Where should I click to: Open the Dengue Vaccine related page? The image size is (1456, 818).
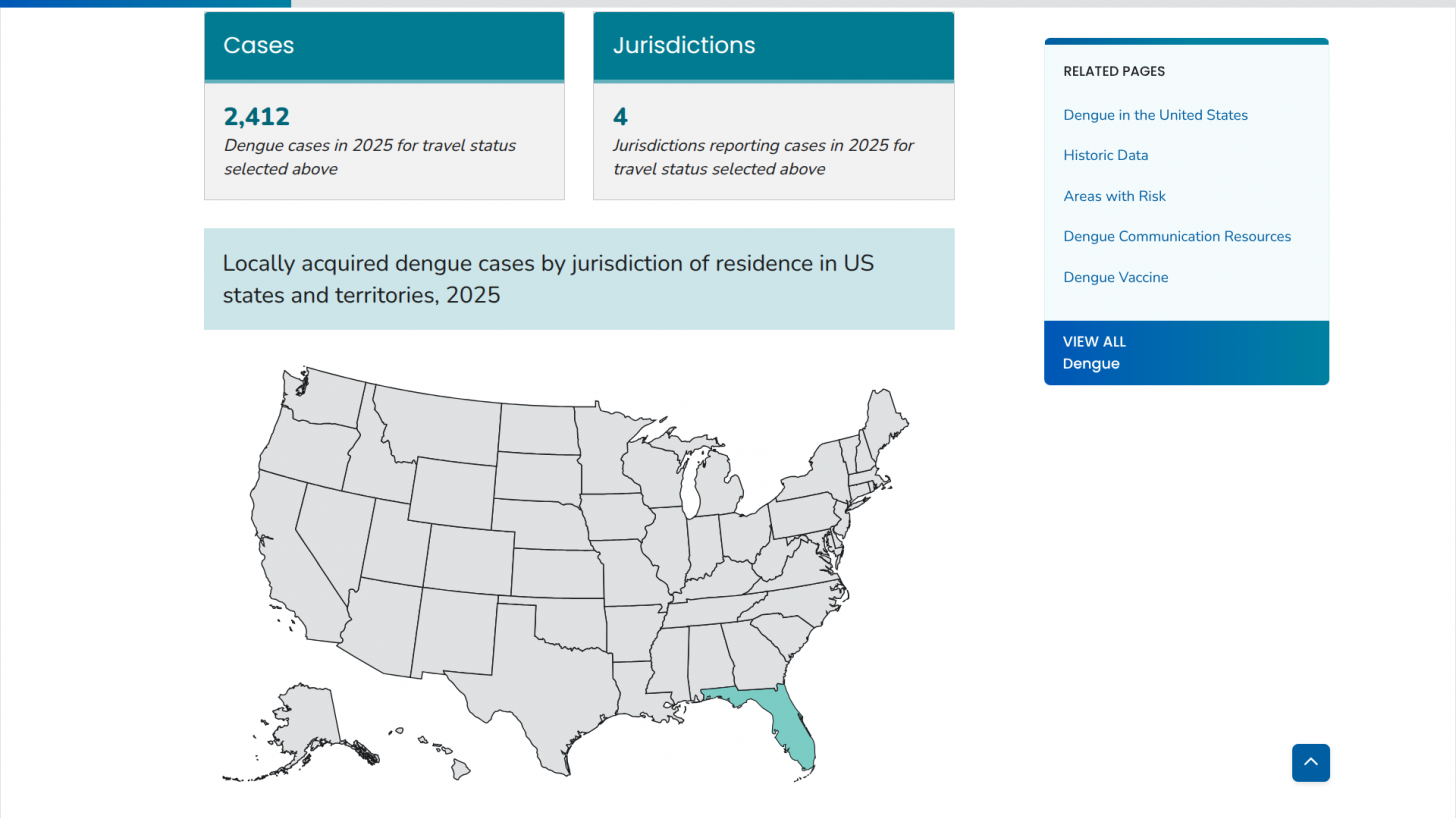[x=1115, y=277]
